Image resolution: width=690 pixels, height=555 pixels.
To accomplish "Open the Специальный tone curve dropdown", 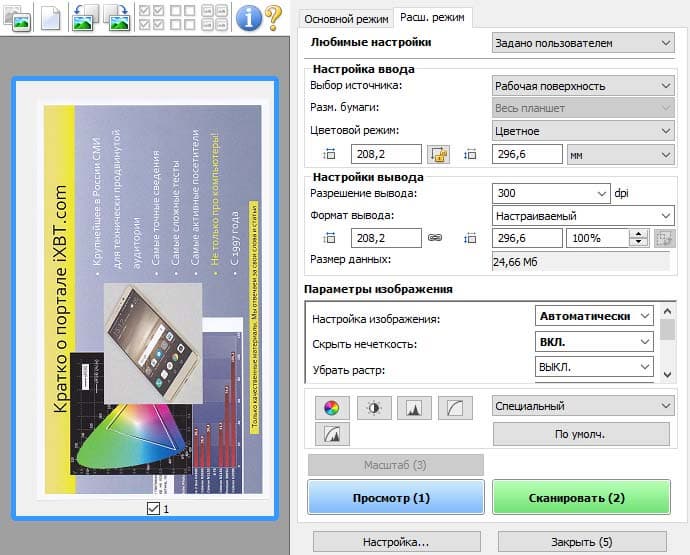I will 583,406.
